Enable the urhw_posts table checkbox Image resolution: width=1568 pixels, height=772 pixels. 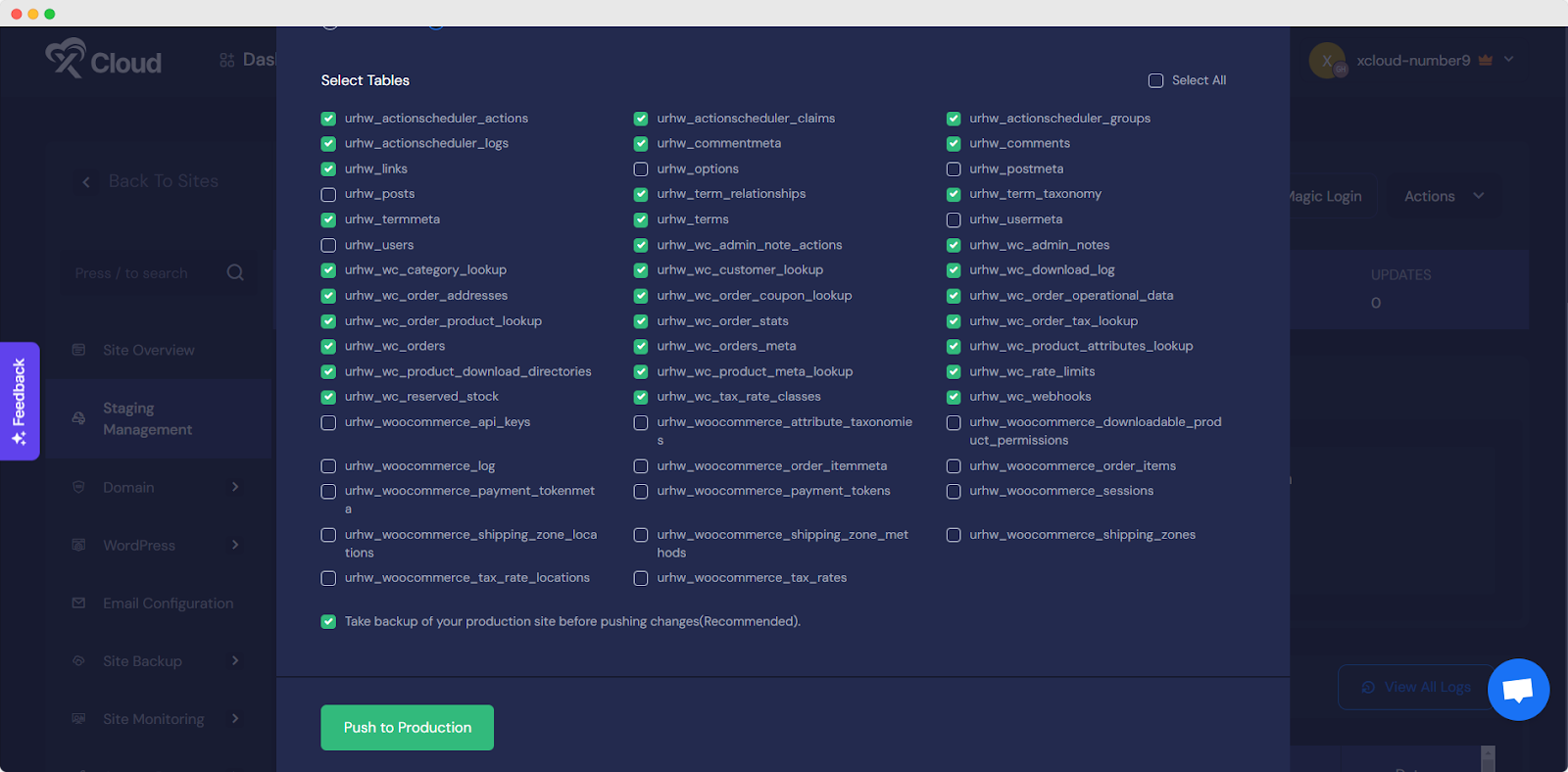pyautogui.click(x=329, y=194)
